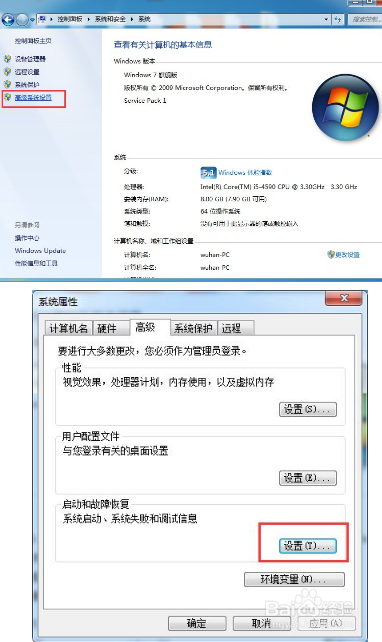
Task: Click the 更改设置 link
Action: click(x=347, y=255)
